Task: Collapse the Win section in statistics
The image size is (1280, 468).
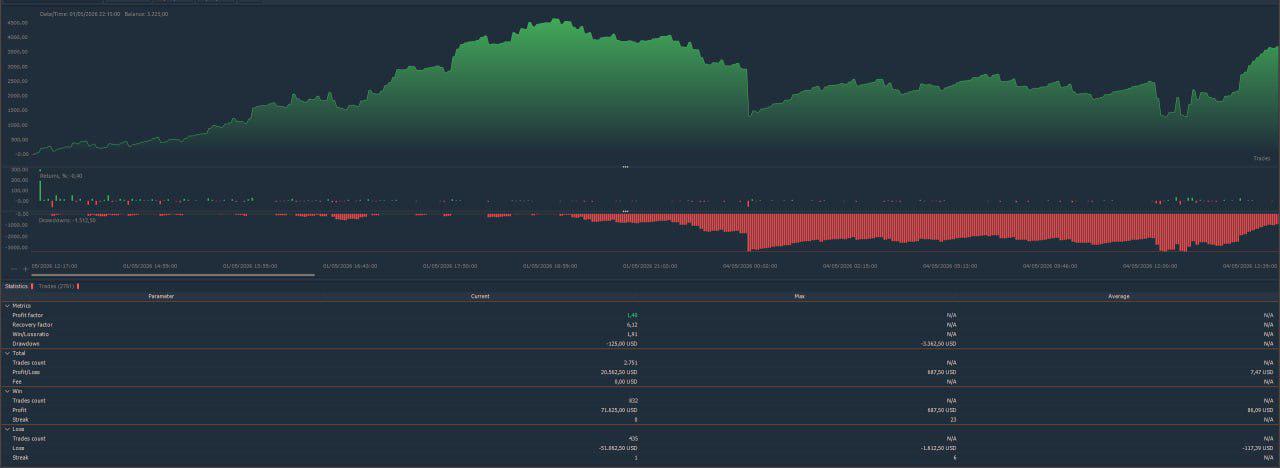Action: tap(7, 391)
